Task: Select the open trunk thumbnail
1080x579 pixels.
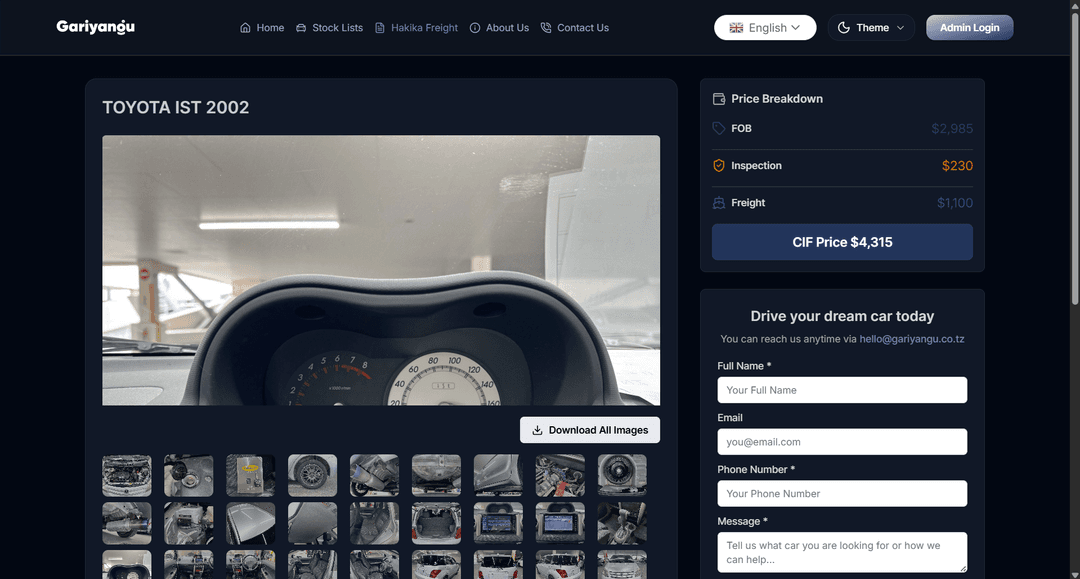Action: [436, 523]
